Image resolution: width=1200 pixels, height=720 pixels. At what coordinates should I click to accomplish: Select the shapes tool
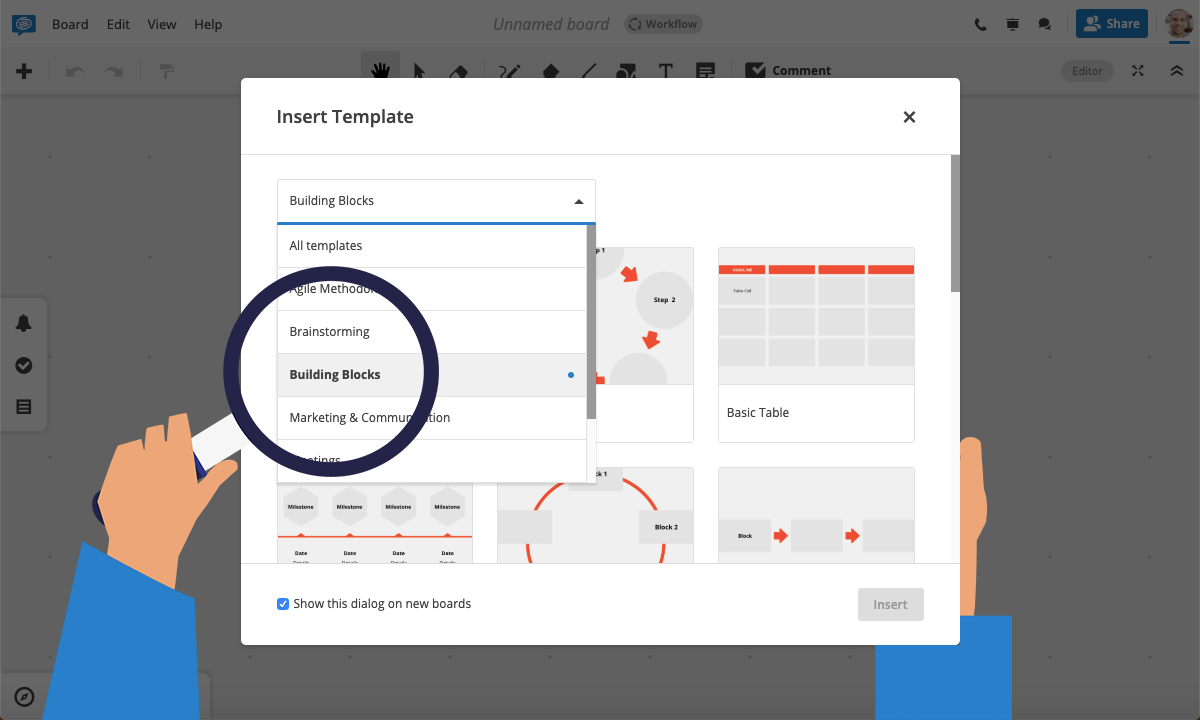pos(626,71)
